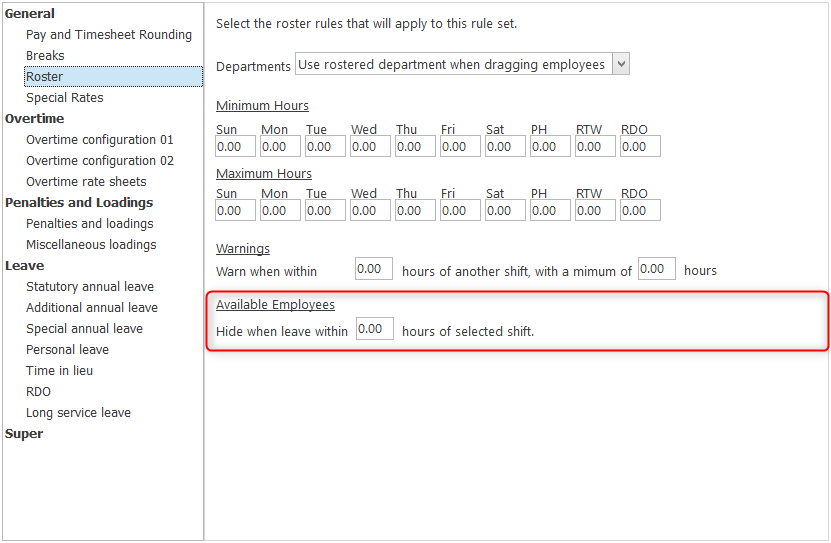Open RDO leave settings in sidebar
This screenshot has width=831, height=543.
tap(38, 391)
